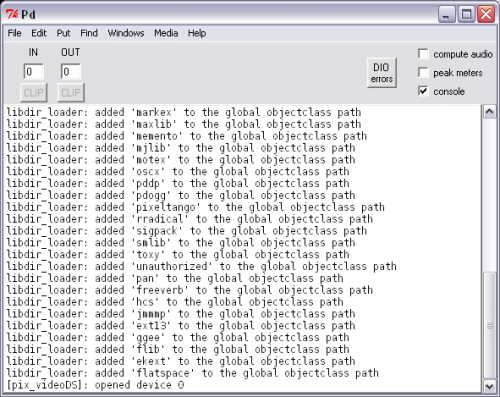
Task: Click the CLIP button under OUT
Action: 71,93
